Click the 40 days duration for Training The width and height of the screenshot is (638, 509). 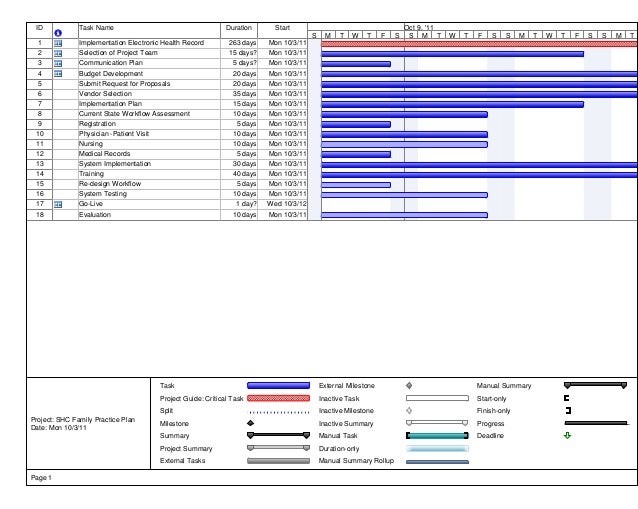(x=239, y=174)
